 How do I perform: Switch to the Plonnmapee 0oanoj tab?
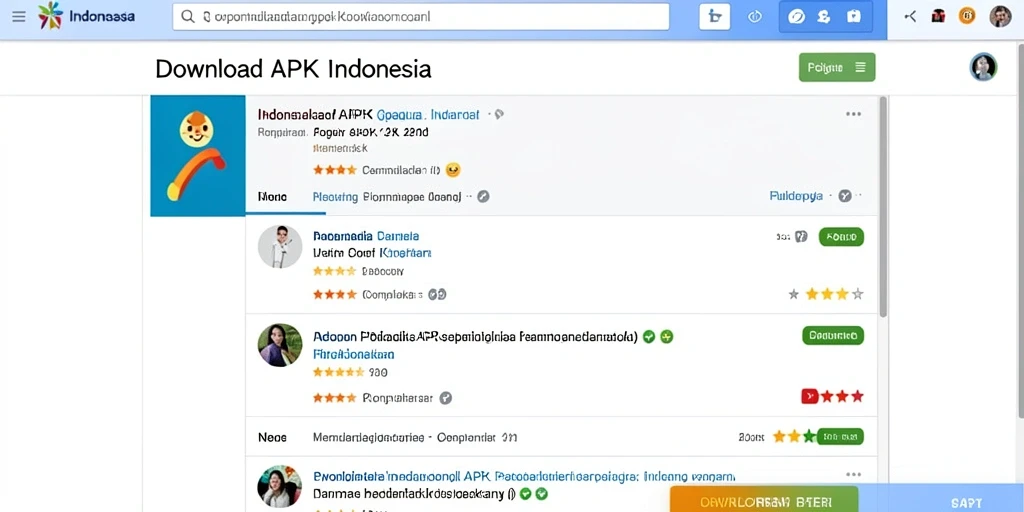pyautogui.click(x=412, y=196)
